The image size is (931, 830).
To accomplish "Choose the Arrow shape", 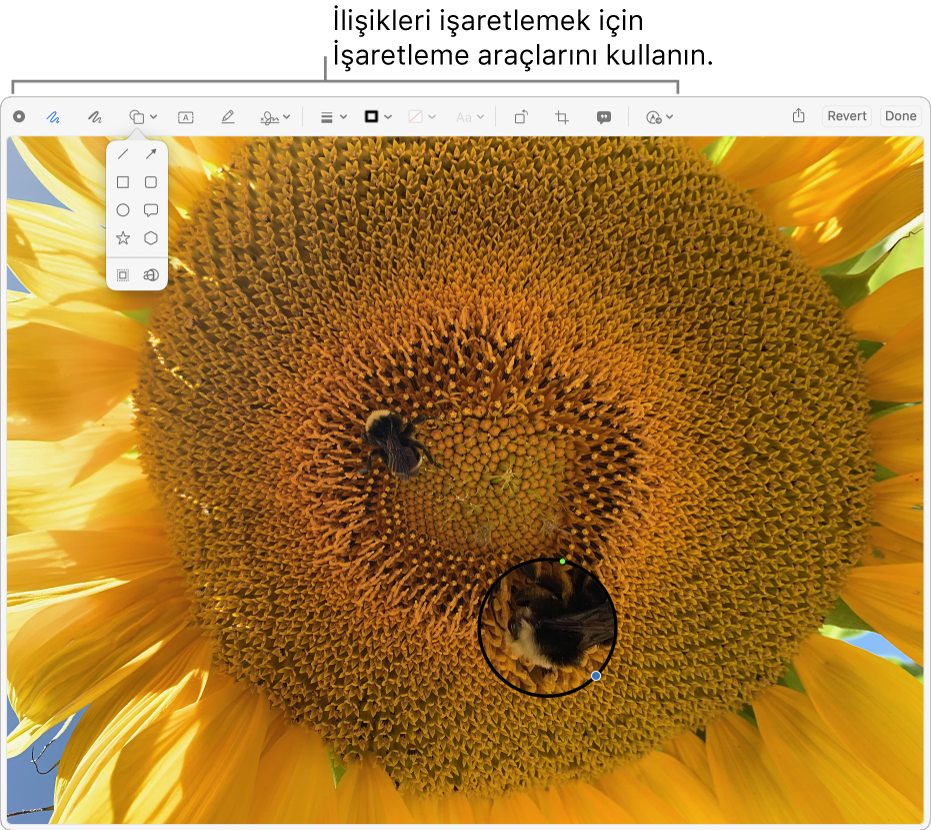I will [151, 154].
